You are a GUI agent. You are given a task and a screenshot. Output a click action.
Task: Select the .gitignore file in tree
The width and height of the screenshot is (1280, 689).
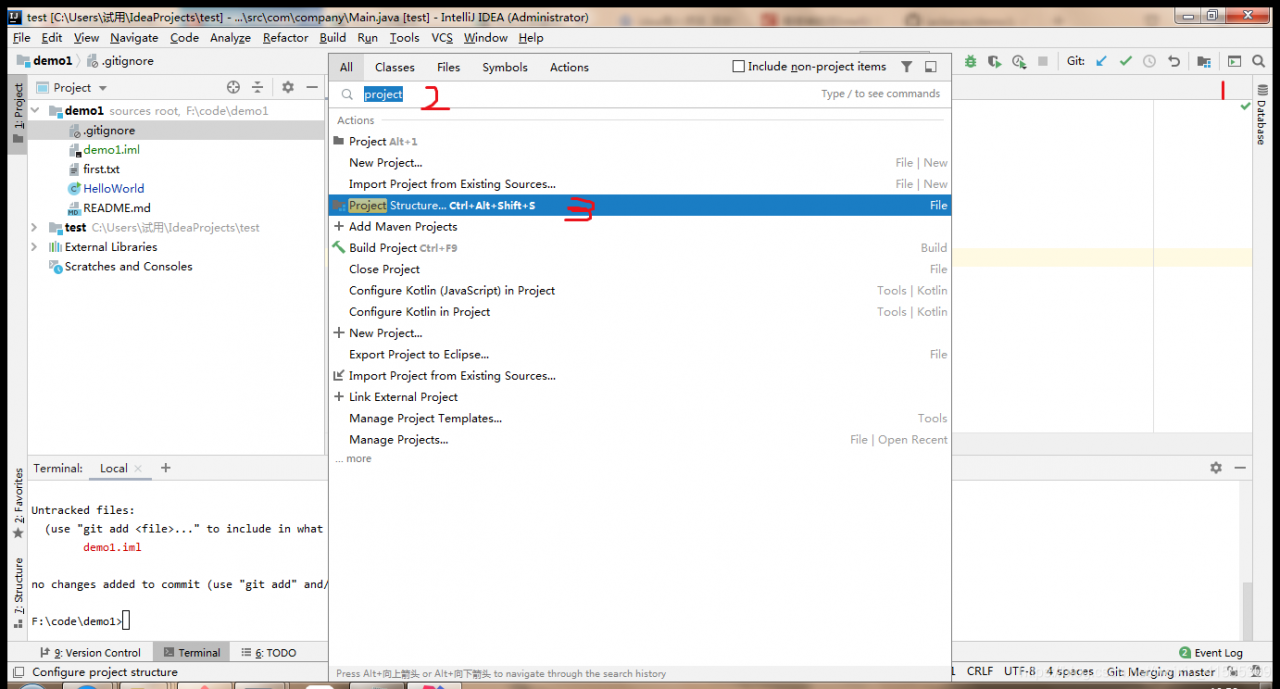(x=108, y=131)
